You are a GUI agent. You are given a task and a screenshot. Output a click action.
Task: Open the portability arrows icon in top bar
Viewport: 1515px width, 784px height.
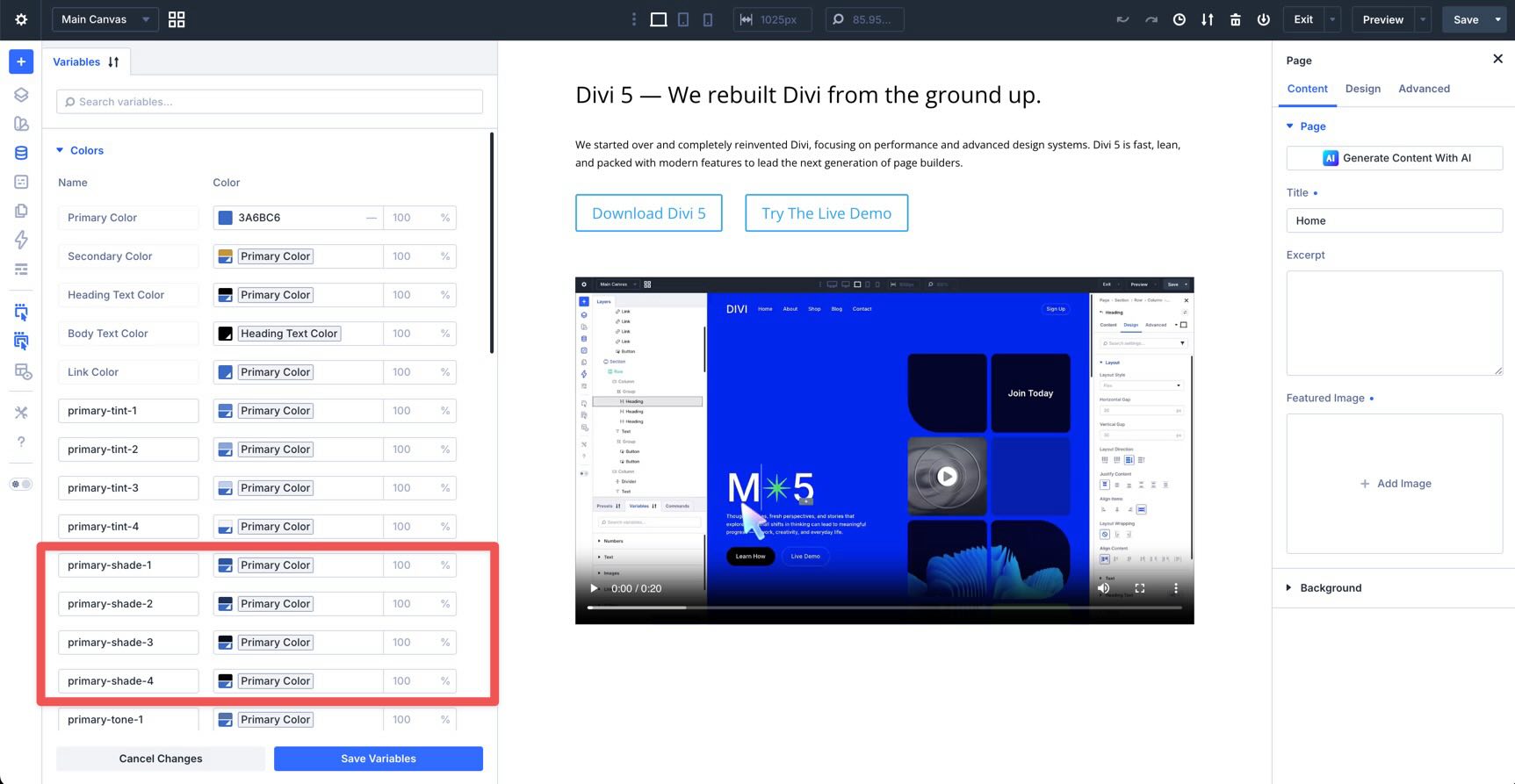tap(1208, 19)
